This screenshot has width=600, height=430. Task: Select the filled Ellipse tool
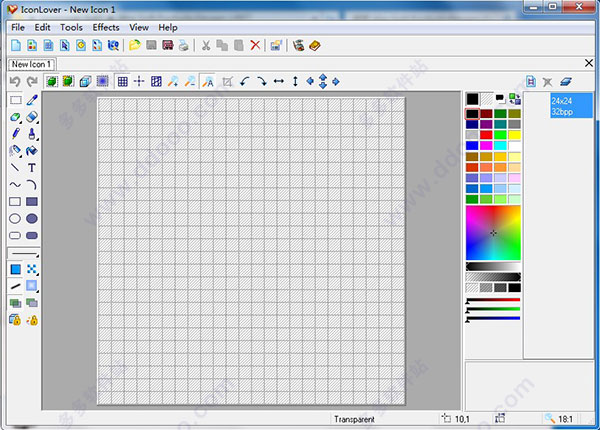click(x=32, y=218)
